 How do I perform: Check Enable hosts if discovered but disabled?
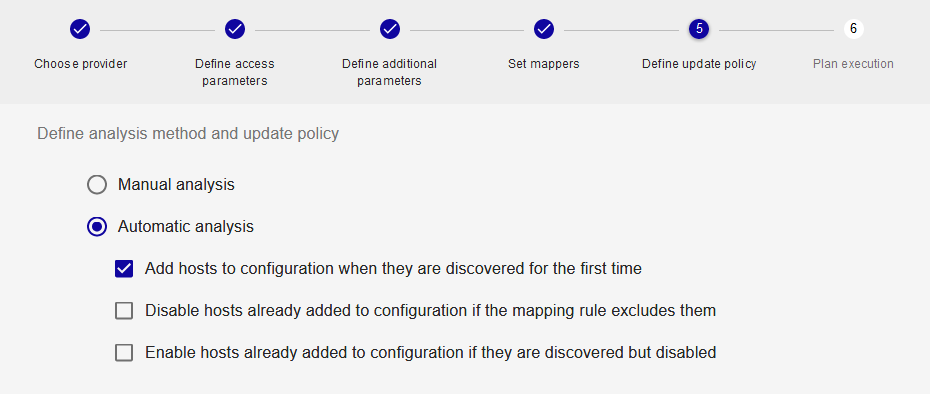(124, 353)
